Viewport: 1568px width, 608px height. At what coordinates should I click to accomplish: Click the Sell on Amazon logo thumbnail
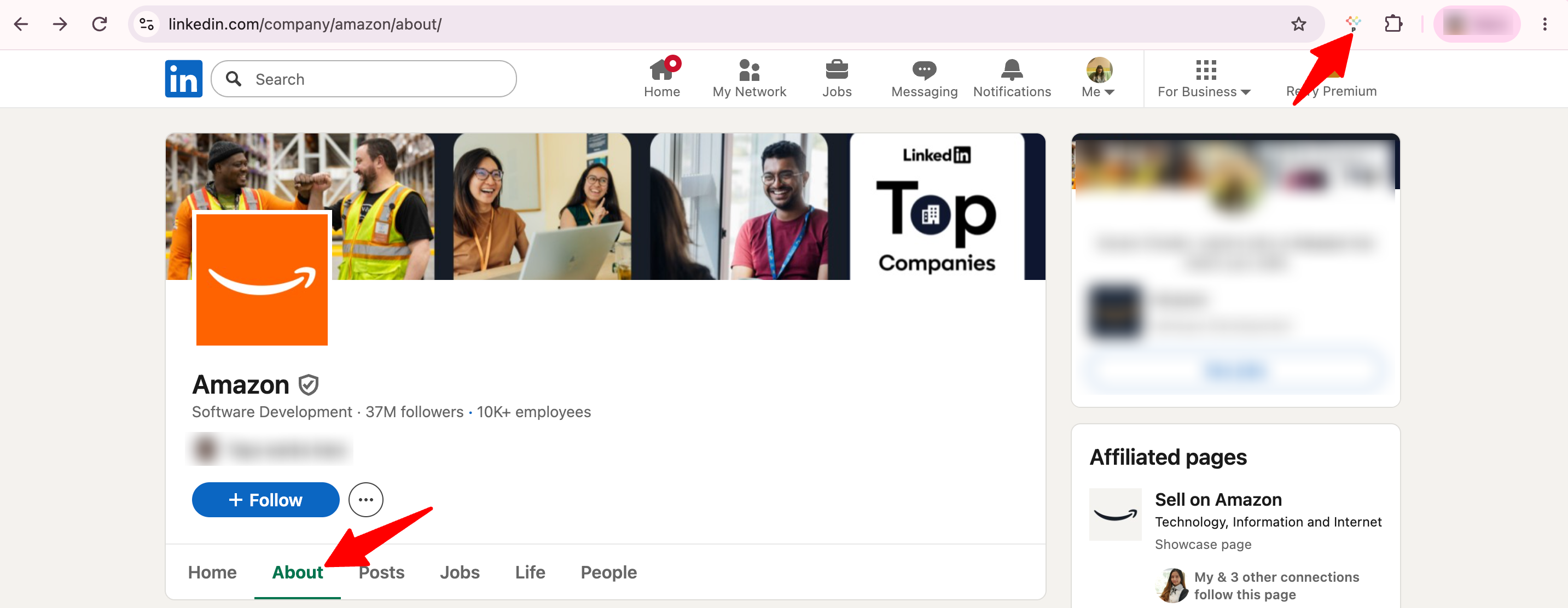coord(1115,515)
